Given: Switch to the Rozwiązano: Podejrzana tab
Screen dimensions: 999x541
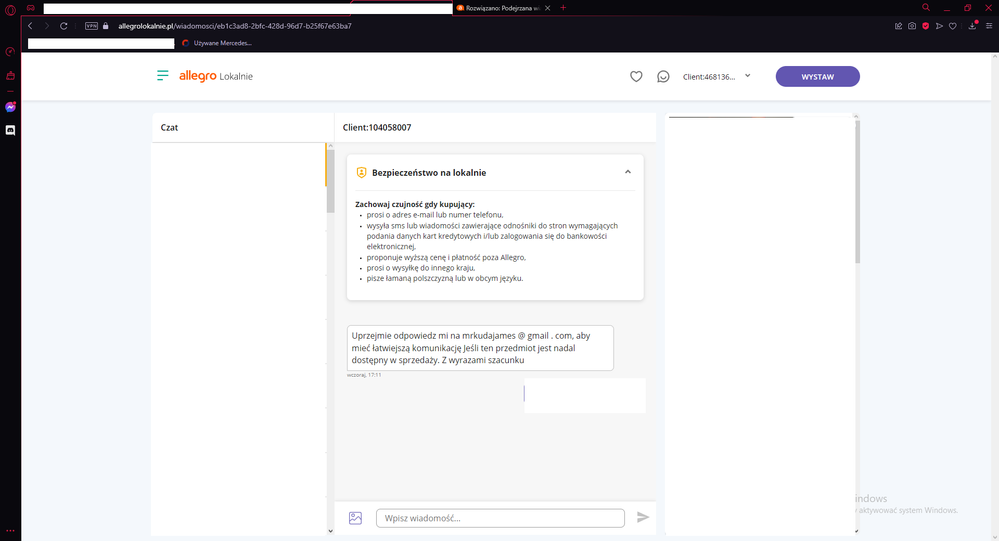Looking at the screenshot, I should pyautogui.click(x=498, y=8).
